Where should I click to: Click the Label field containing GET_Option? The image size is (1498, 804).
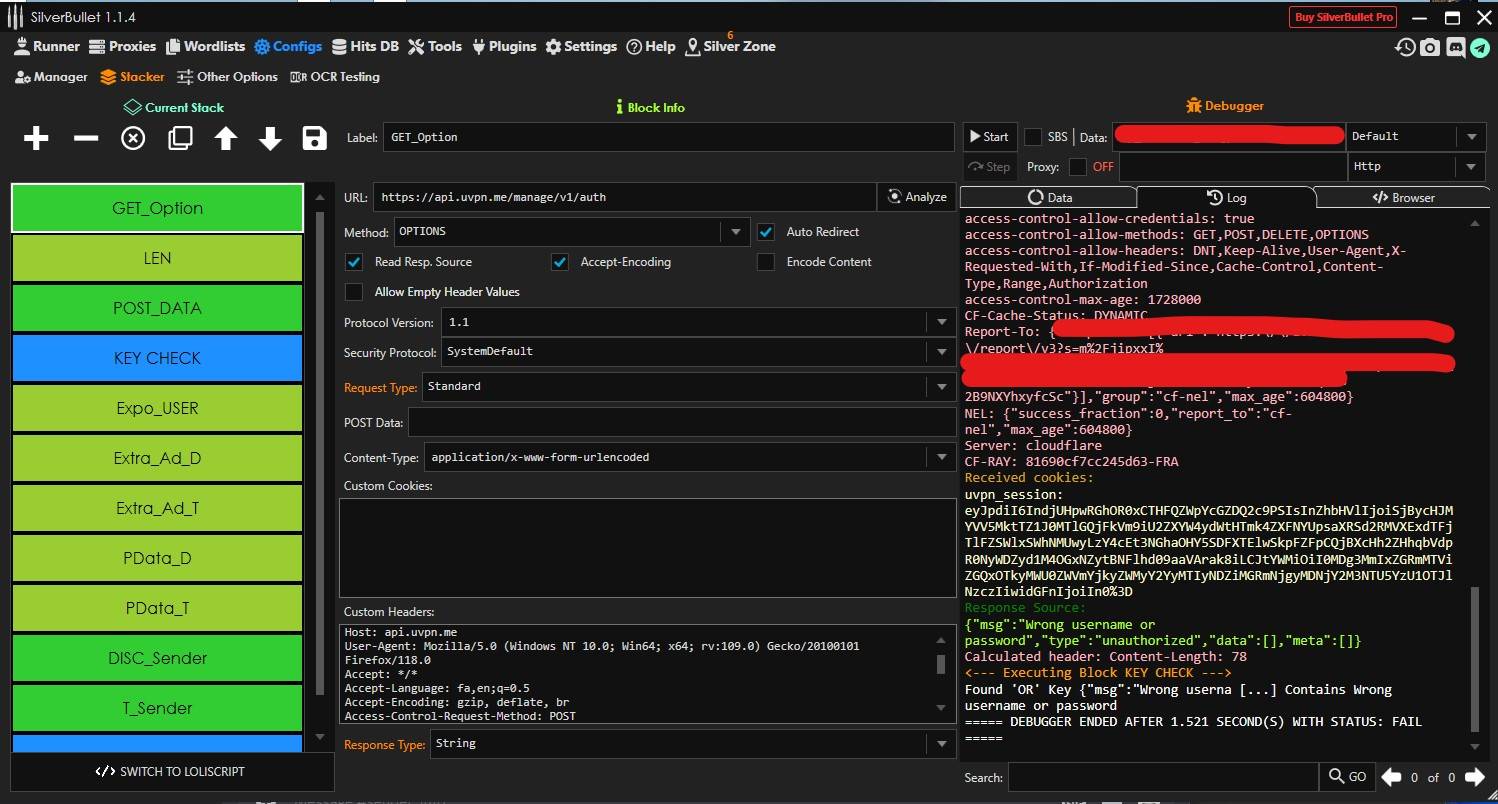coord(668,137)
